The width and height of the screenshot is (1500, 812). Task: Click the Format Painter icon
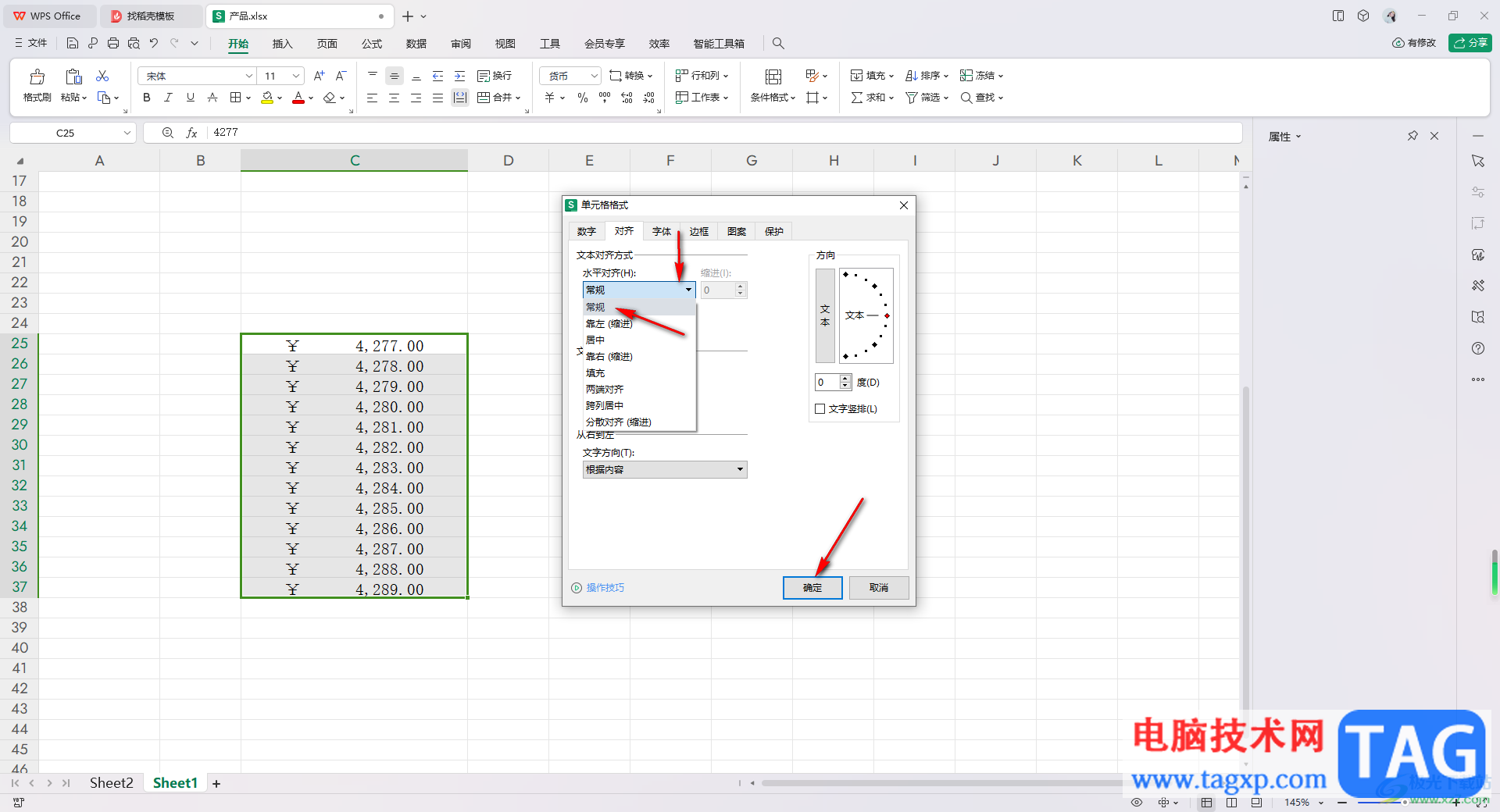pyautogui.click(x=37, y=77)
